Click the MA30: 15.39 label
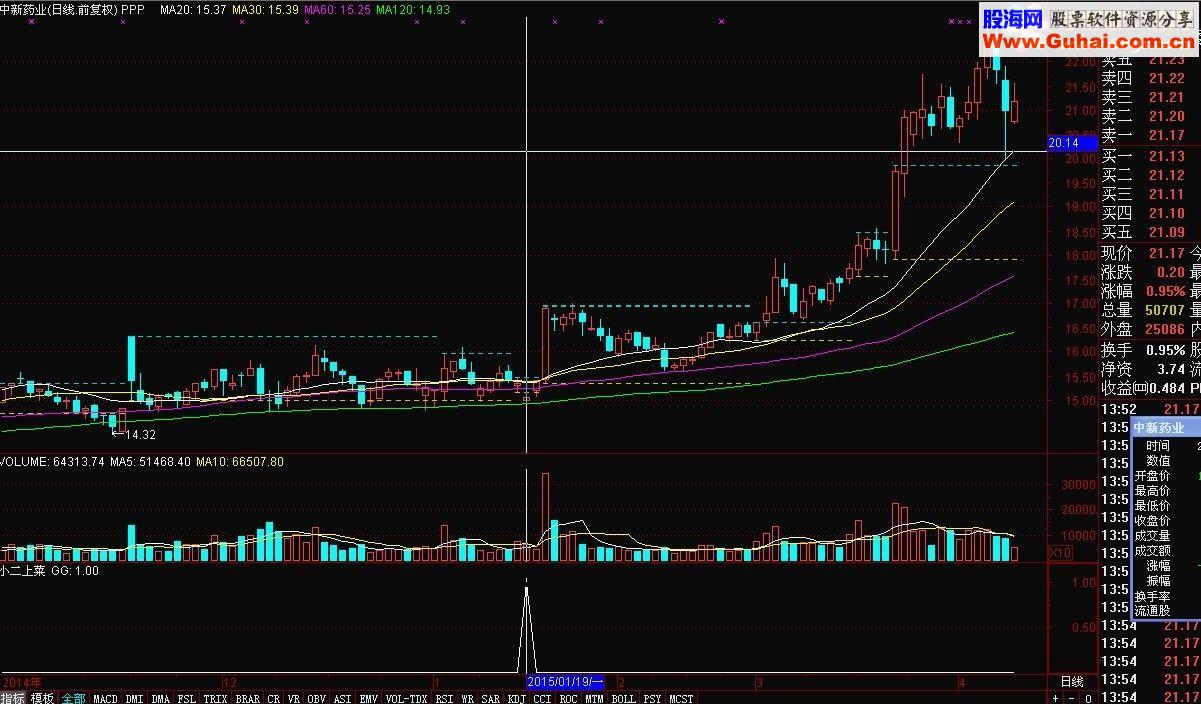The width and height of the screenshot is (1201, 704). click(x=265, y=9)
